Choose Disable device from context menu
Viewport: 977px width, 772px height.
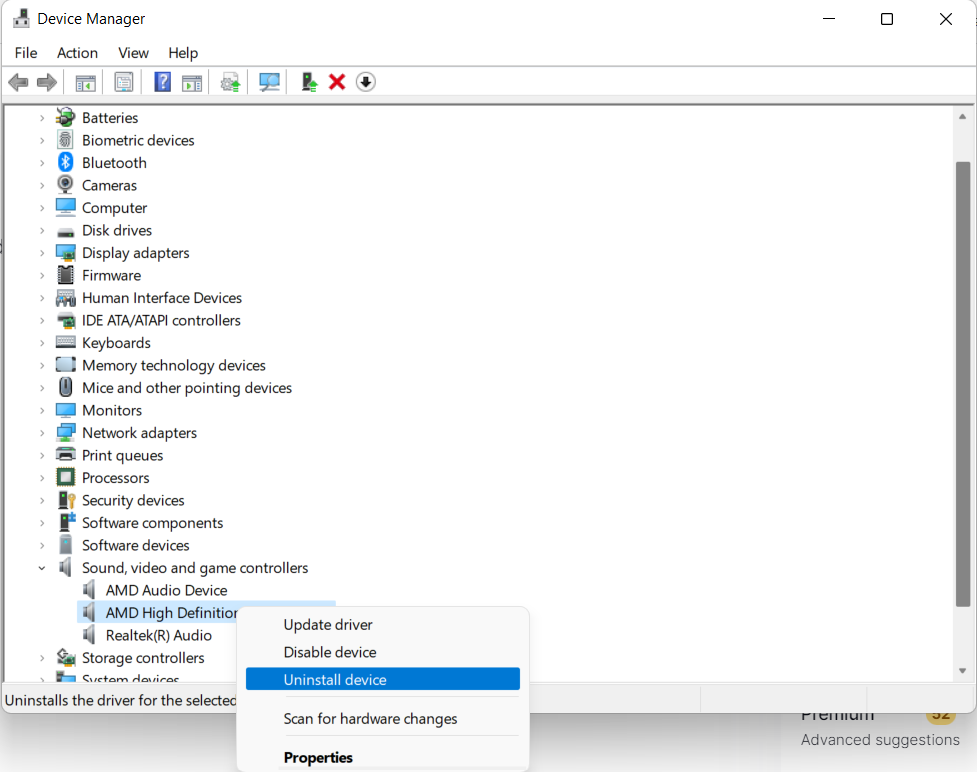pos(383,652)
